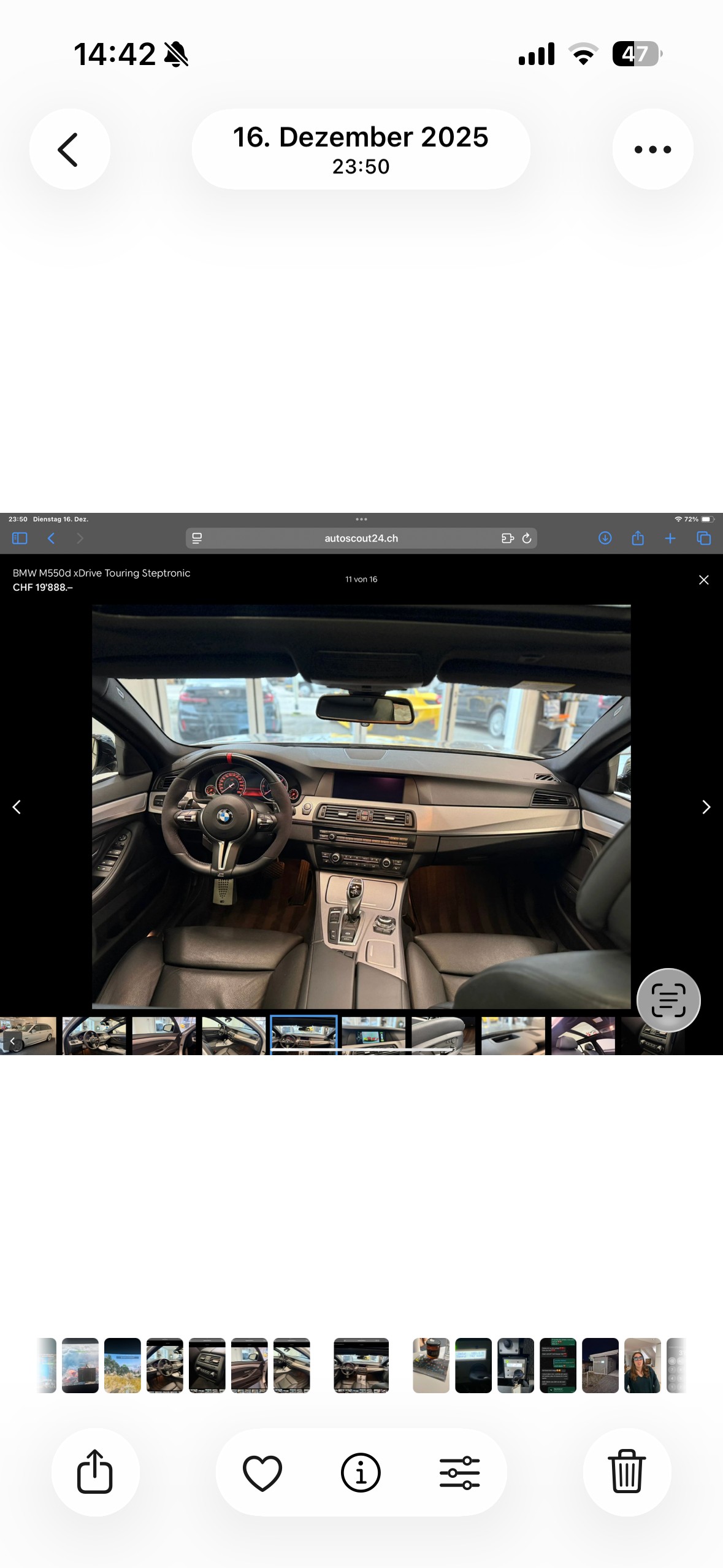Mark photo as favorite with heart
The width and height of the screenshot is (723, 1568).
coord(262,1472)
